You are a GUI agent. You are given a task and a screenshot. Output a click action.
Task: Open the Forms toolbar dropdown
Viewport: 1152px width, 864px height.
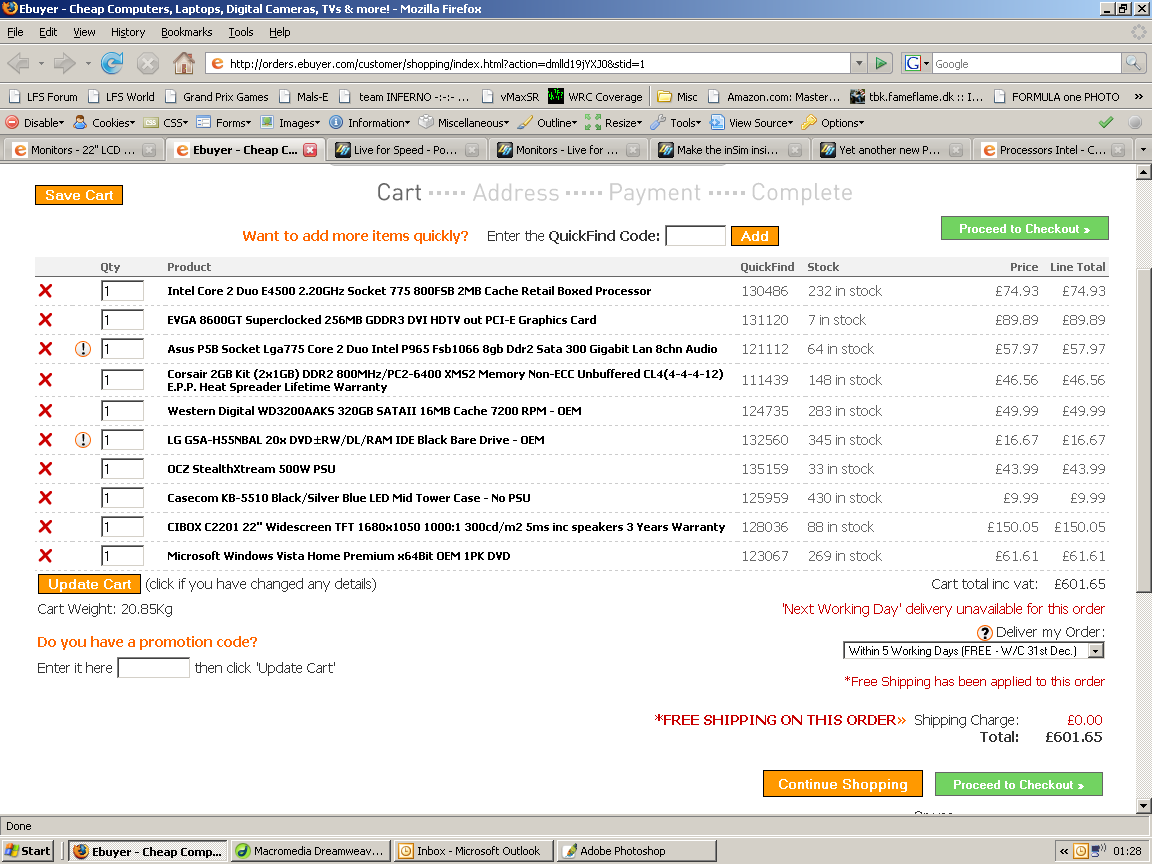tap(224, 123)
